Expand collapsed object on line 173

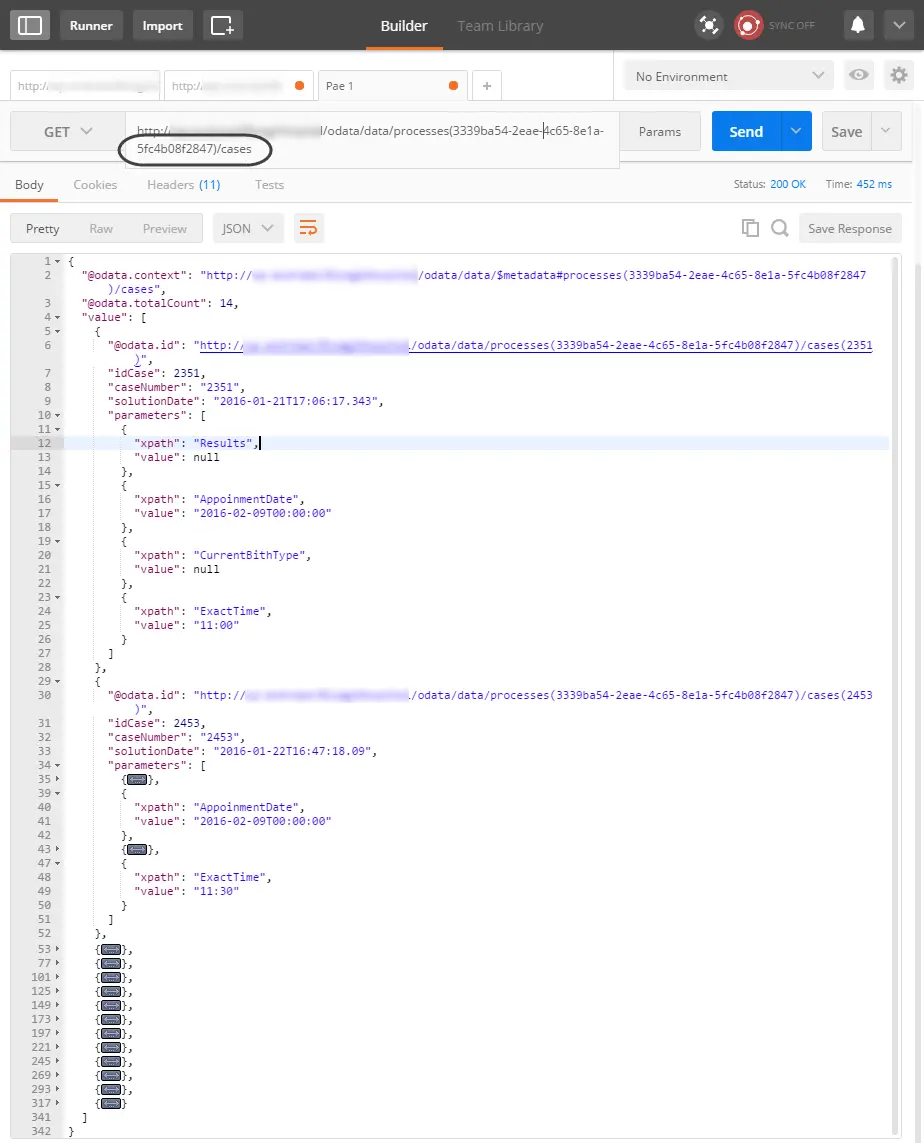[111, 1019]
